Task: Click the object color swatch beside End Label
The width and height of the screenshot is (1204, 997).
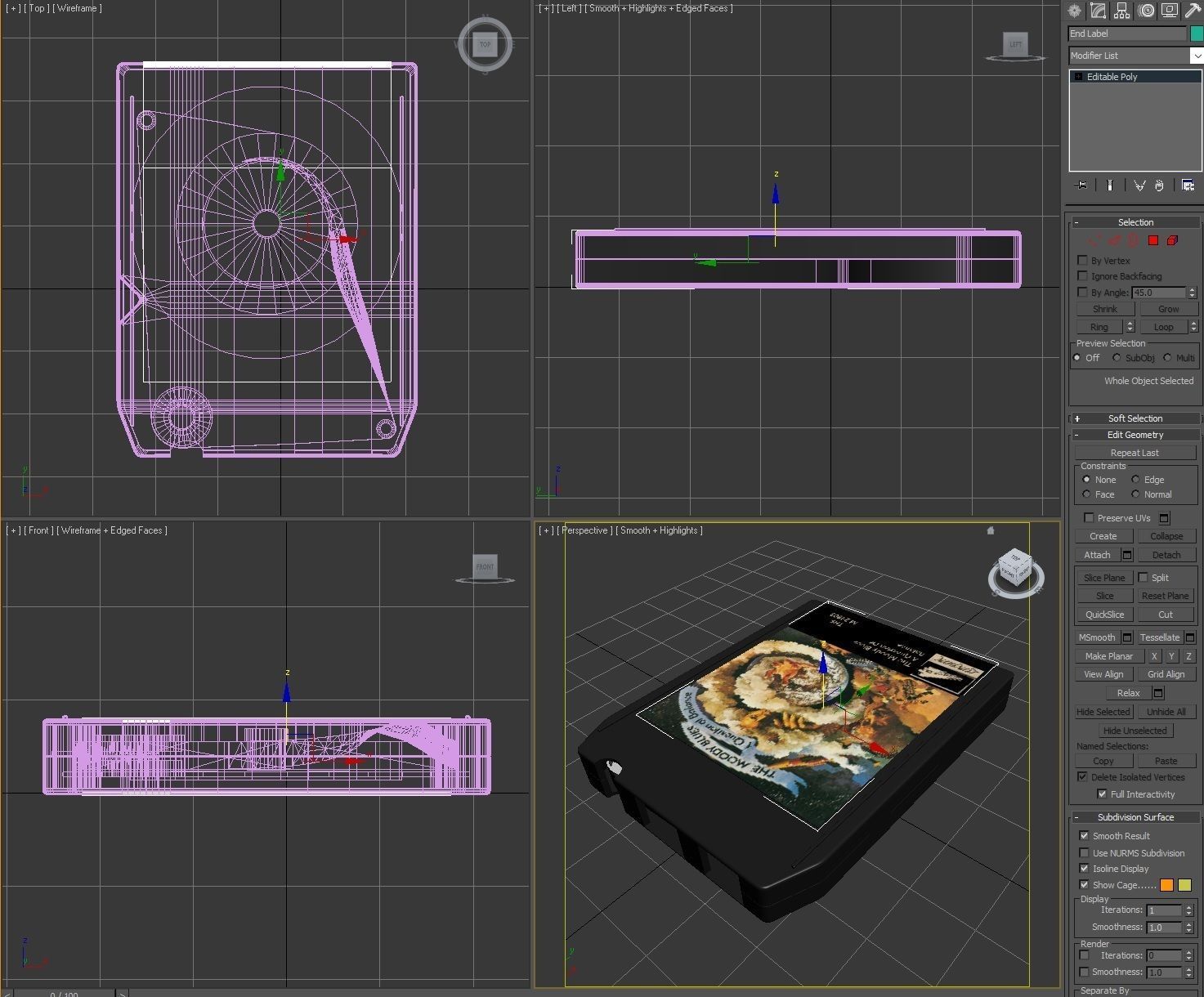Action: pyautogui.click(x=1197, y=34)
